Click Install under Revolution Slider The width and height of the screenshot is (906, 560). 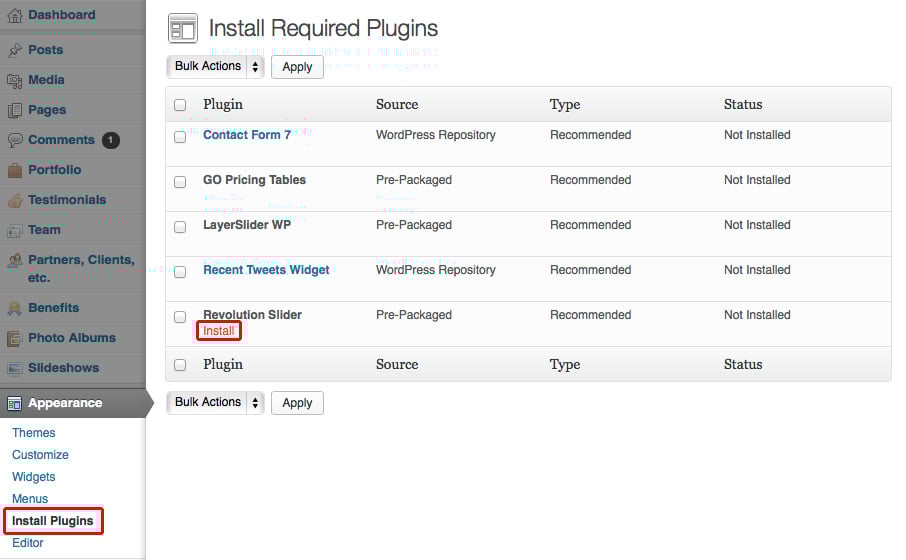pos(219,331)
